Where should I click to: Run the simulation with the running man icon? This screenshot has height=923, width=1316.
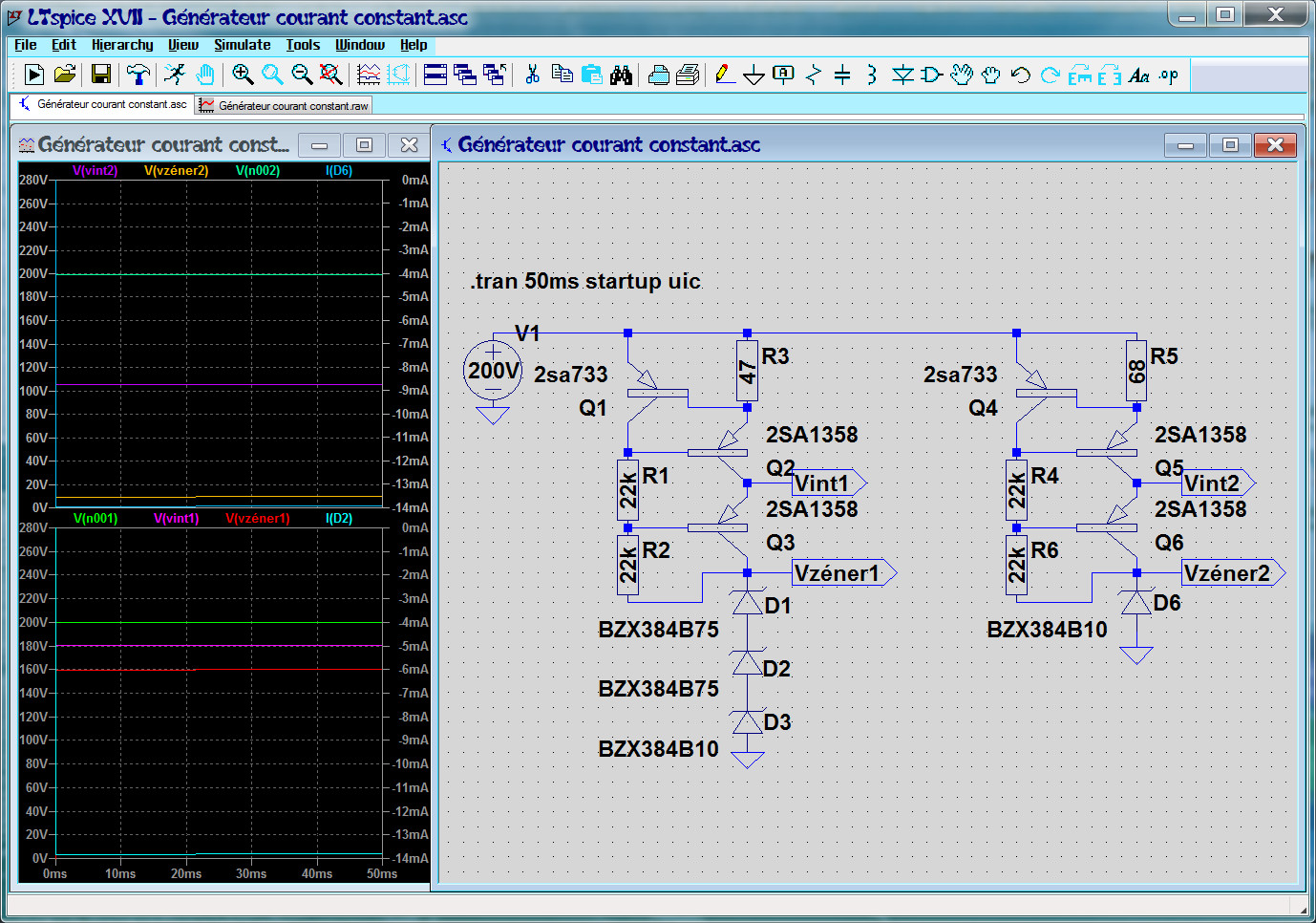[174, 75]
